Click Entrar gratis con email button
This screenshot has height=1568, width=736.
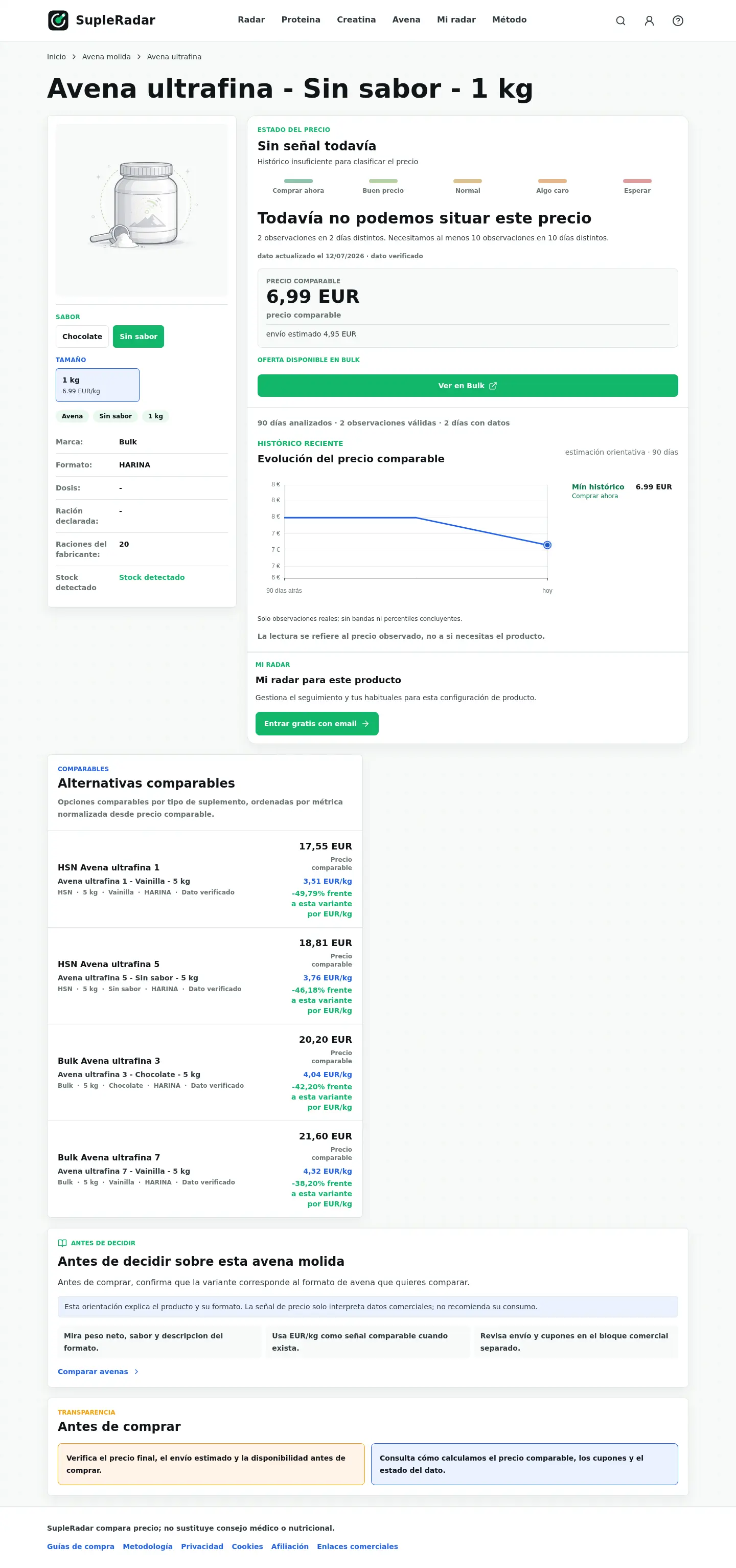click(x=317, y=724)
